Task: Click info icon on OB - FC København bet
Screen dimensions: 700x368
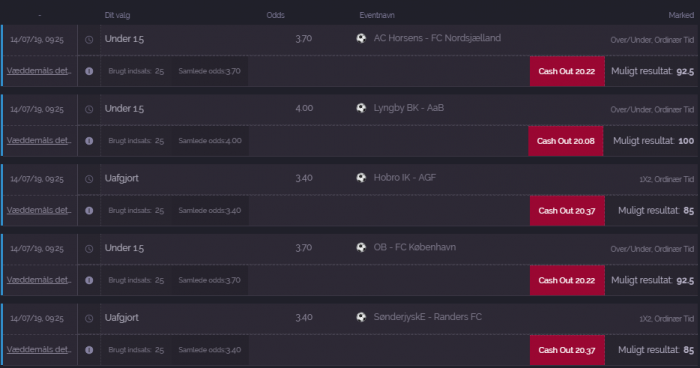Action: pos(89,280)
